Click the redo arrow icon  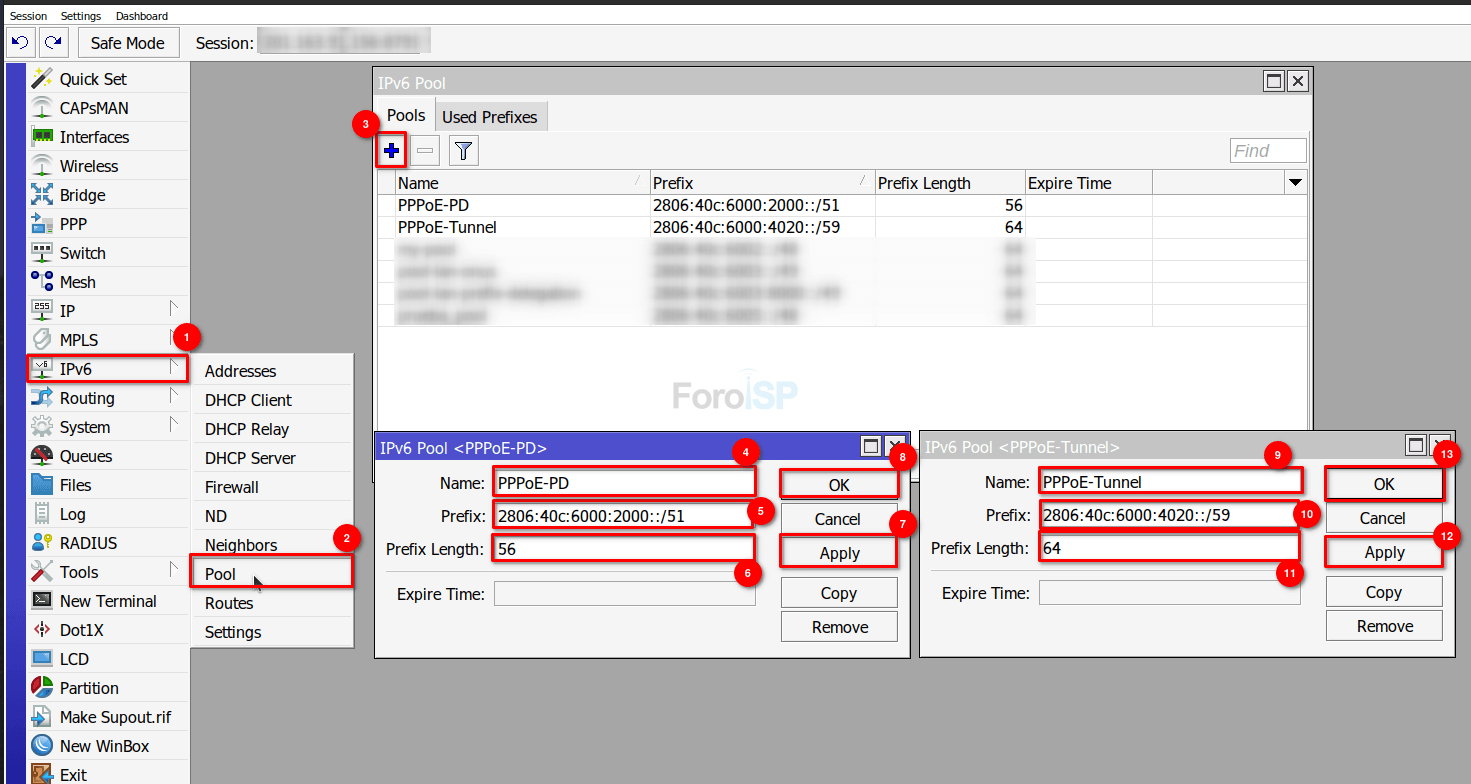53,42
